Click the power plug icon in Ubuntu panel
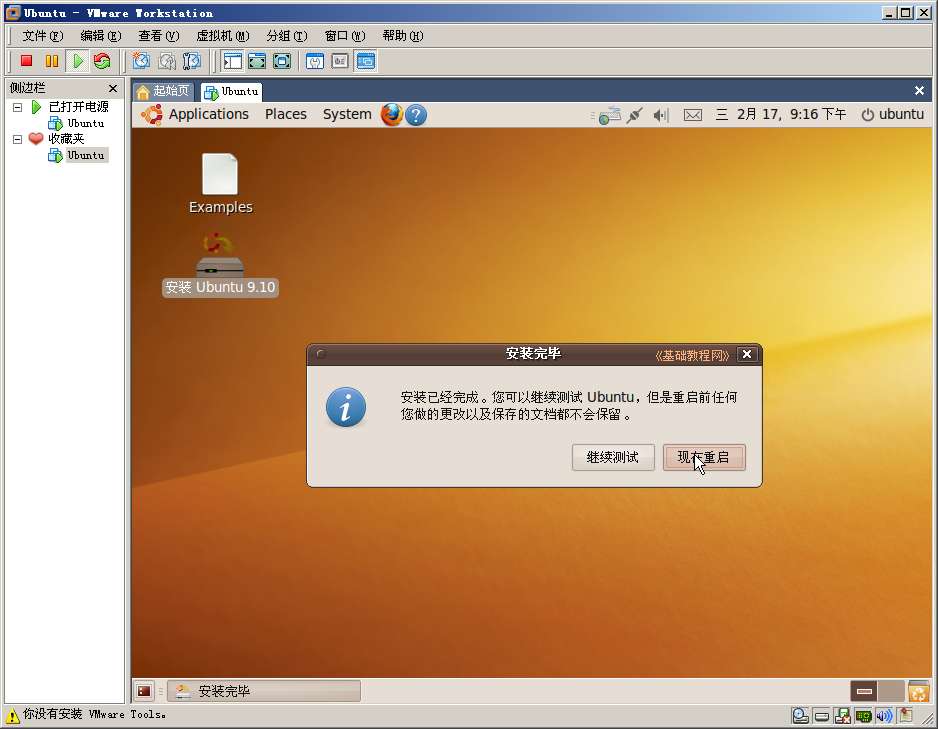 (x=635, y=115)
